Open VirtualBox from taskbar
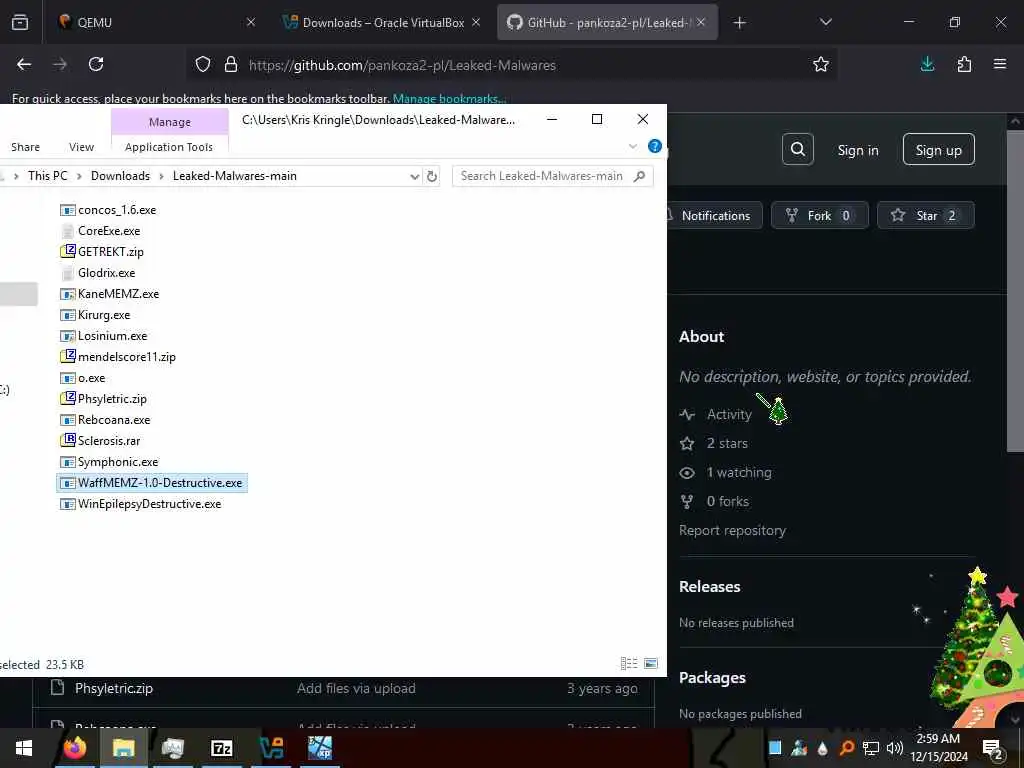Image resolution: width=1024 pixels, height=768 pixels. pos(271,748)
